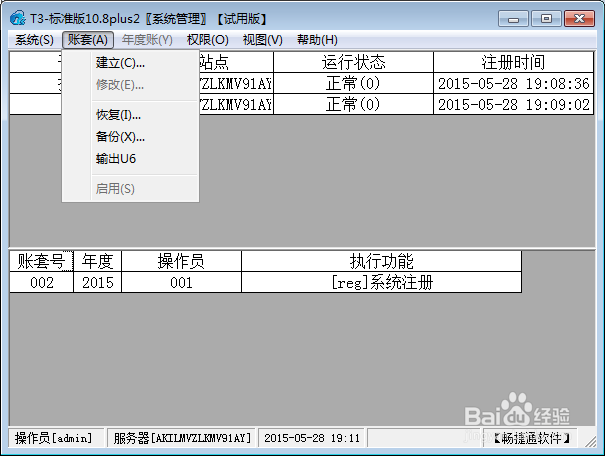Select the [reg]系统注册 function cell
This screenshot has width=605, height=456.
382,282
